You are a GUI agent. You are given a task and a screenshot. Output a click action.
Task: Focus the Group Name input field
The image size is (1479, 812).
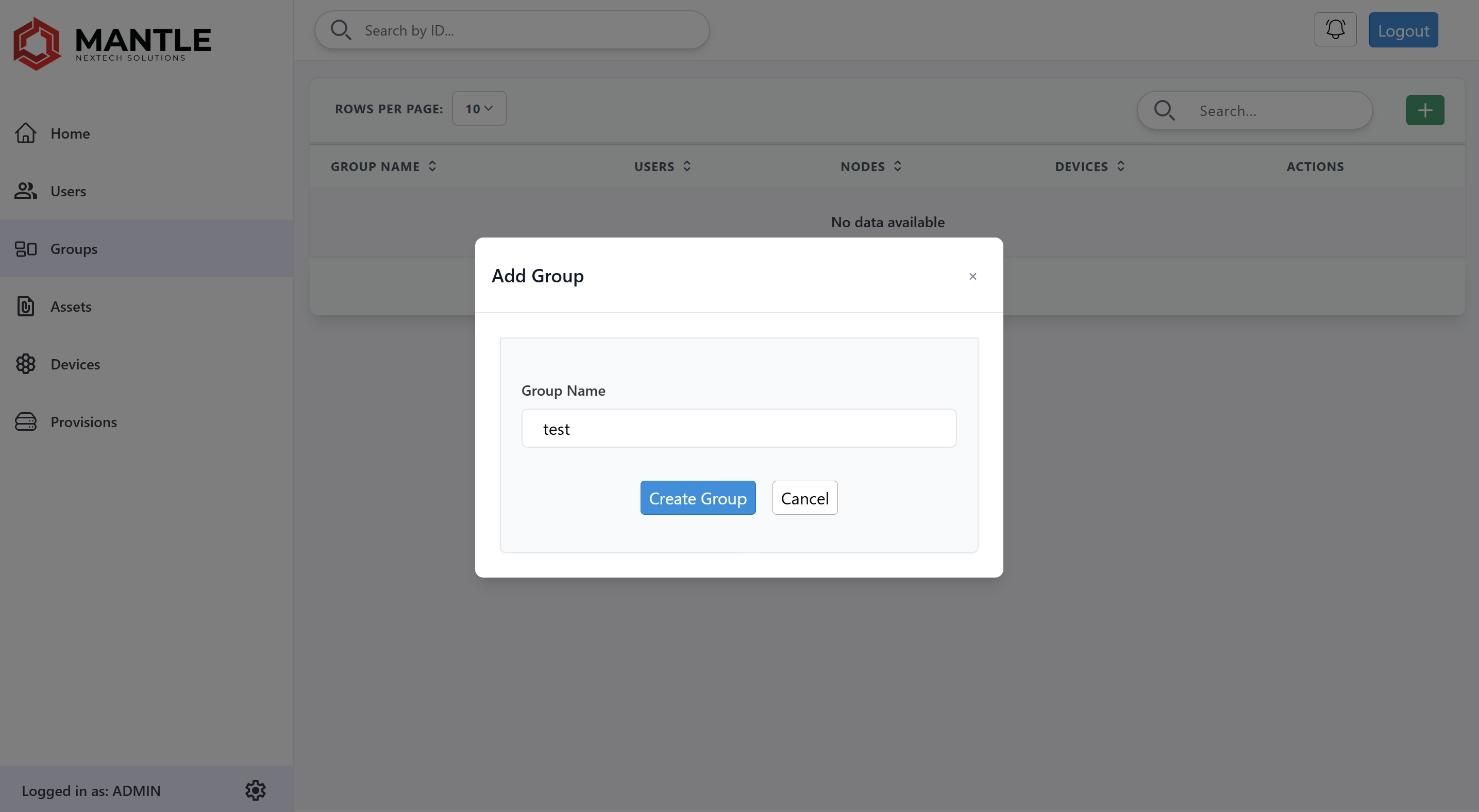pos(739,428)
